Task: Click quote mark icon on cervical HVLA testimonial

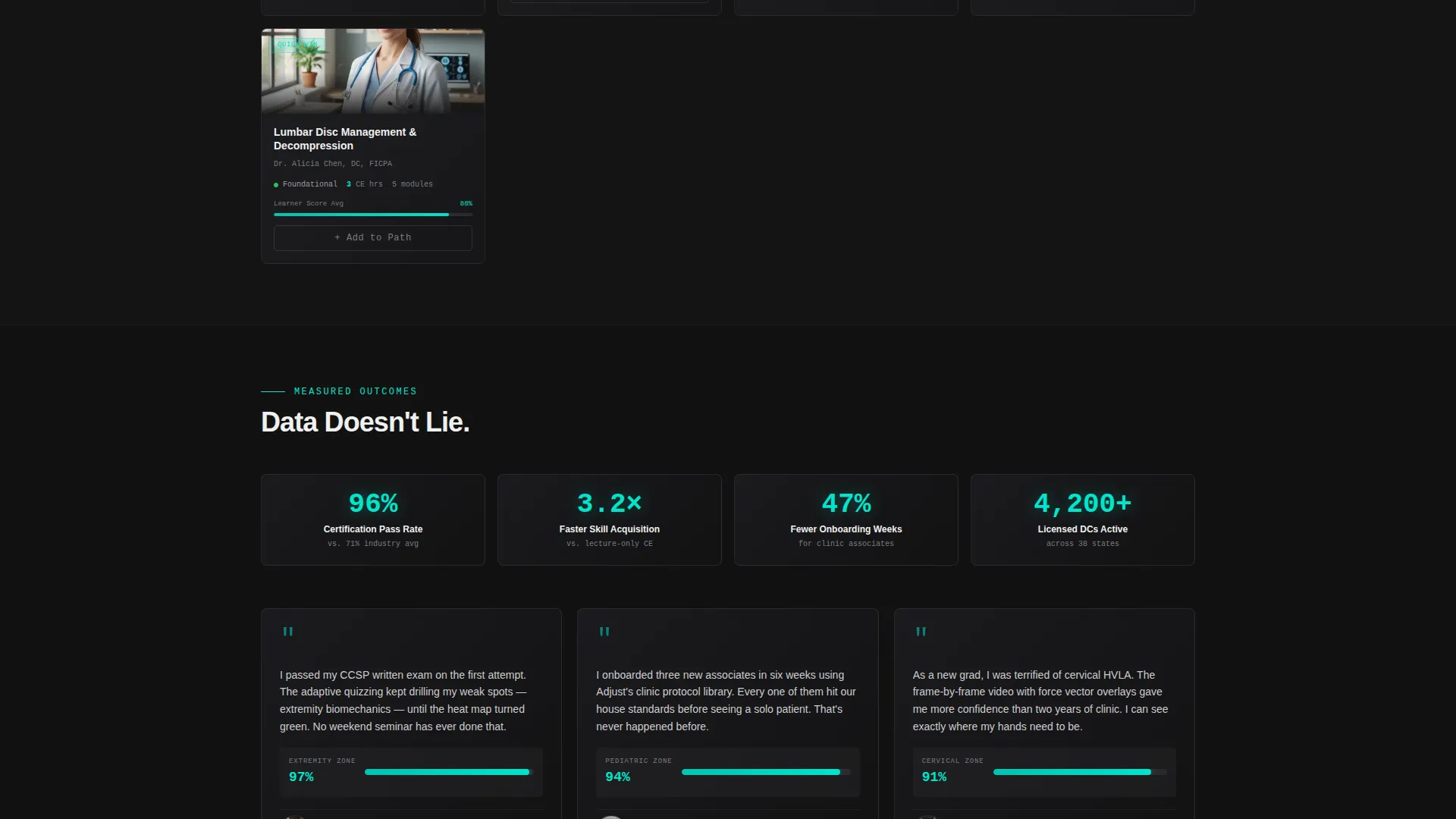Action: pyautogui.click(x=921, y=632)
